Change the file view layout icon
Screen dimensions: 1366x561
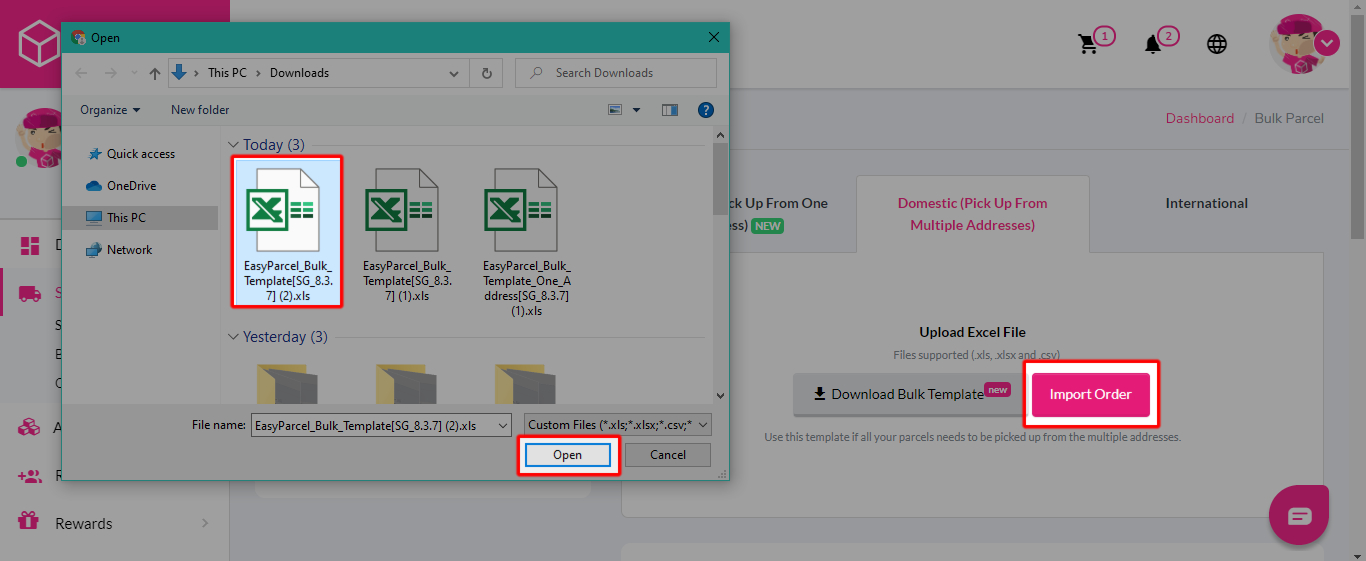(x=615, y=110)
